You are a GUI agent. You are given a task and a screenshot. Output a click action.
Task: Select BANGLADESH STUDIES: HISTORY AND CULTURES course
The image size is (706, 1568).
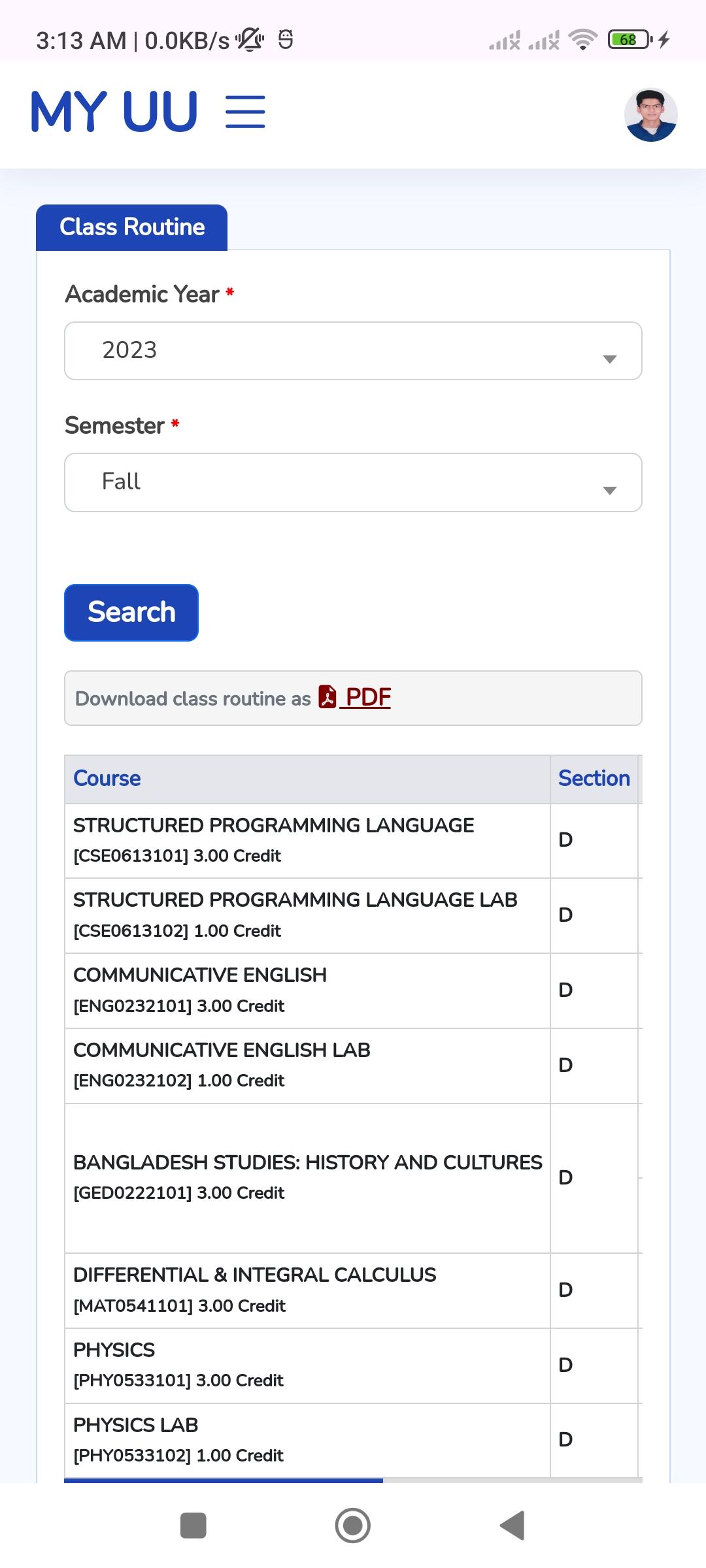pyautogui.click(x=307, y=1178)
